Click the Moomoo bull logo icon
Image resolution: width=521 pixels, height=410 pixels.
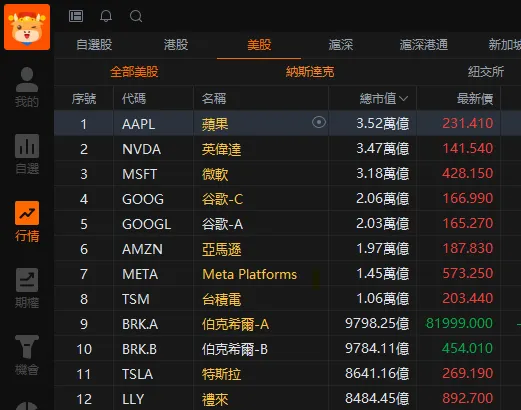pos(27,27)
